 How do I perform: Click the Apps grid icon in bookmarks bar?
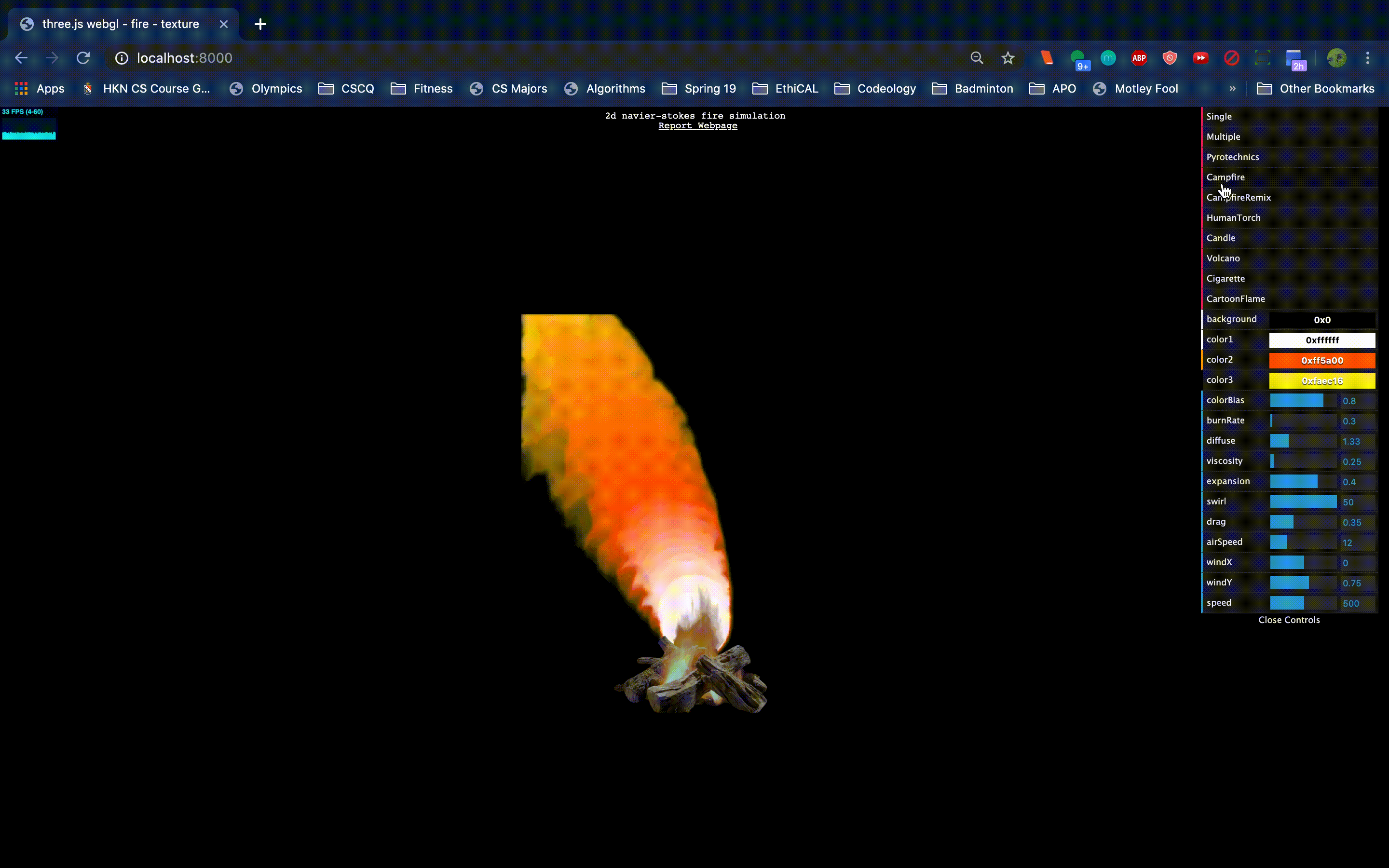pos(21,88)
